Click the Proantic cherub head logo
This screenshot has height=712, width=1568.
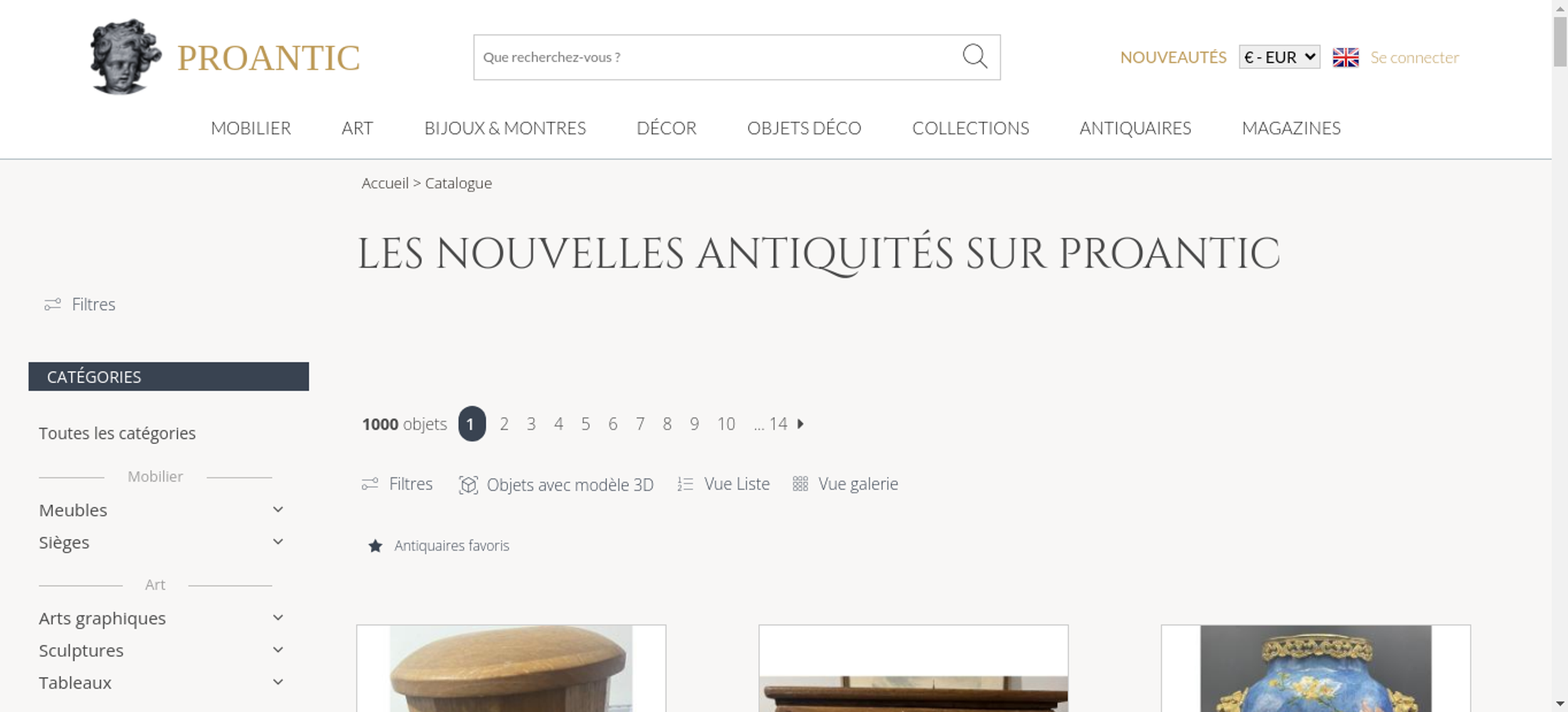[x=125, y=56]
